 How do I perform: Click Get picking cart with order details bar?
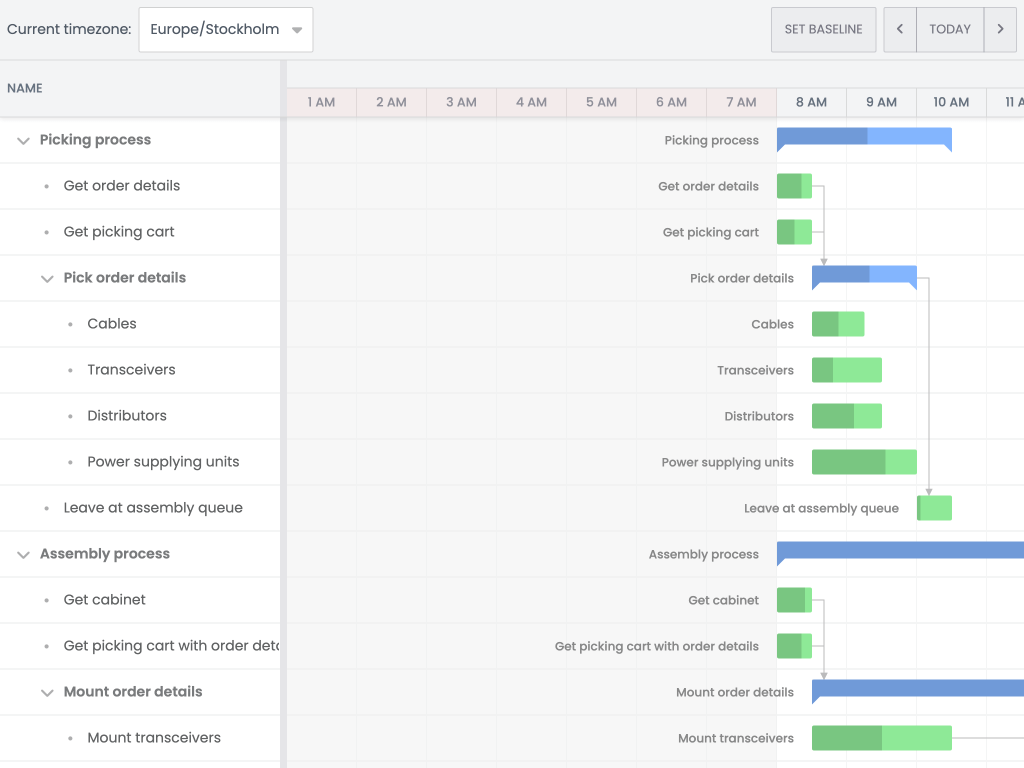click(794, 646)
